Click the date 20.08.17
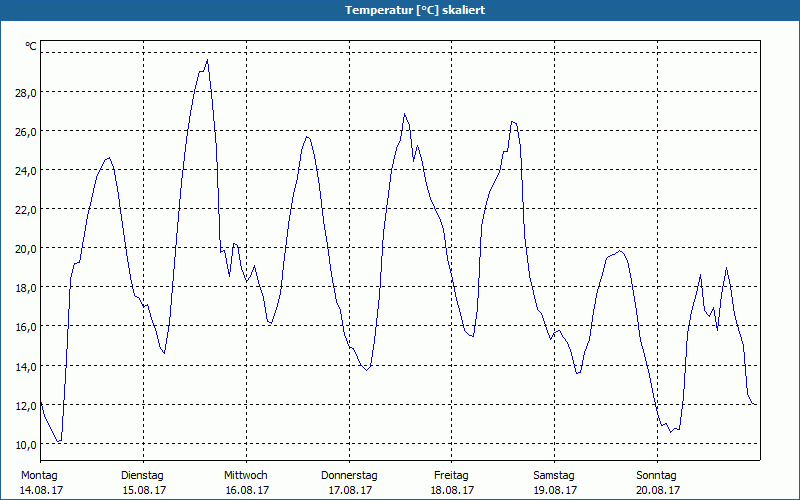800x500 pixels. point(658,490)
